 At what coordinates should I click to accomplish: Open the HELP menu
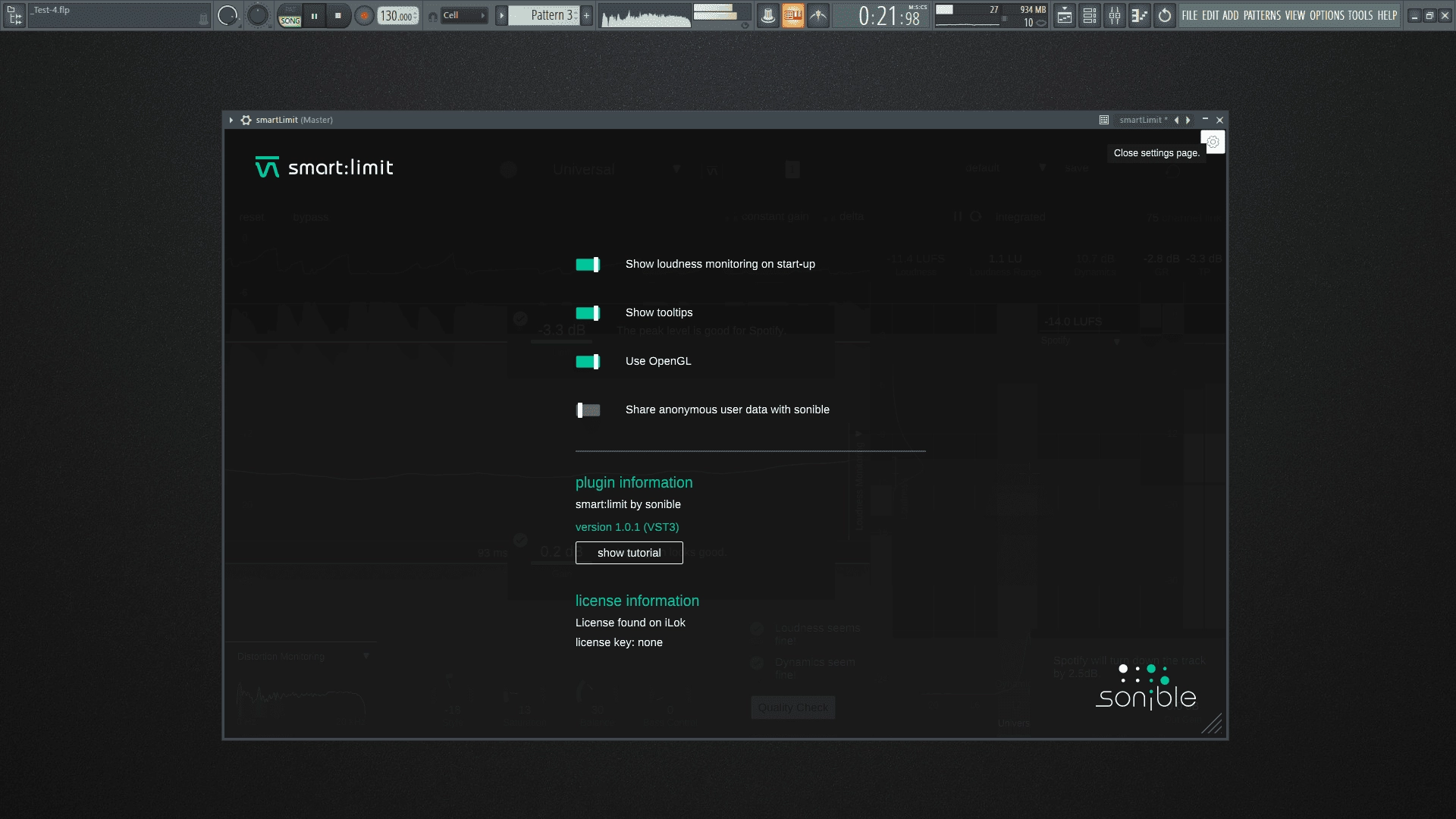pyautogui.click(x=1387, y=15)
